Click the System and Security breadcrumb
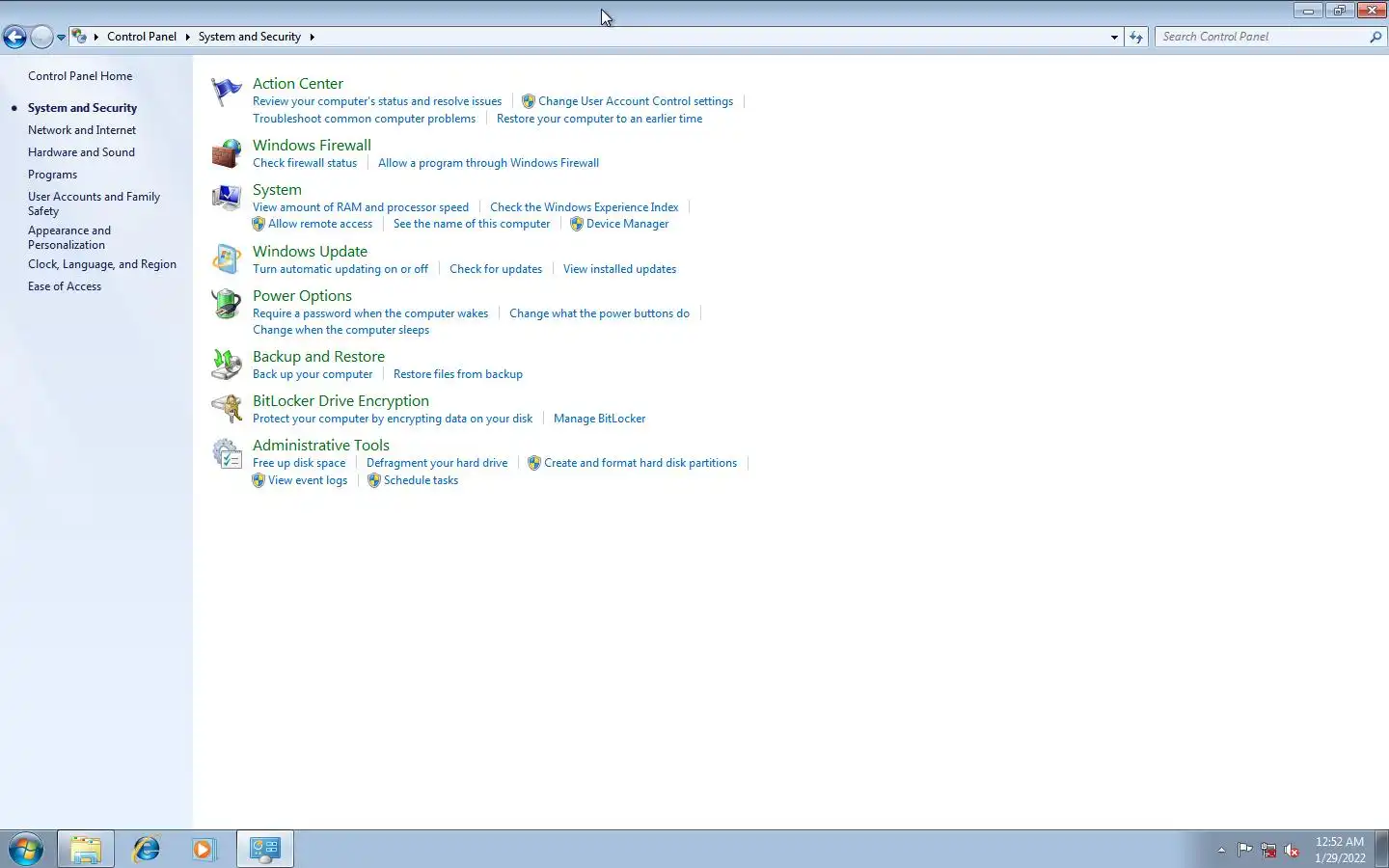This screenshot has width=1389, height=868. (x=250, y=37)
